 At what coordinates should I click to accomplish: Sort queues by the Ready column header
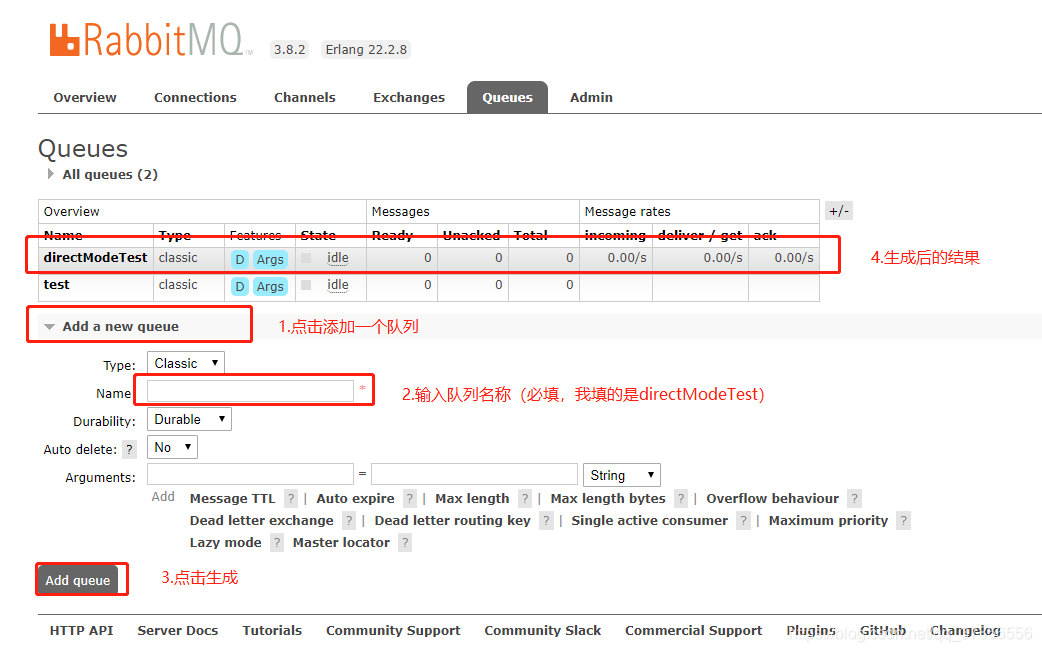click(x=392, y=235)
